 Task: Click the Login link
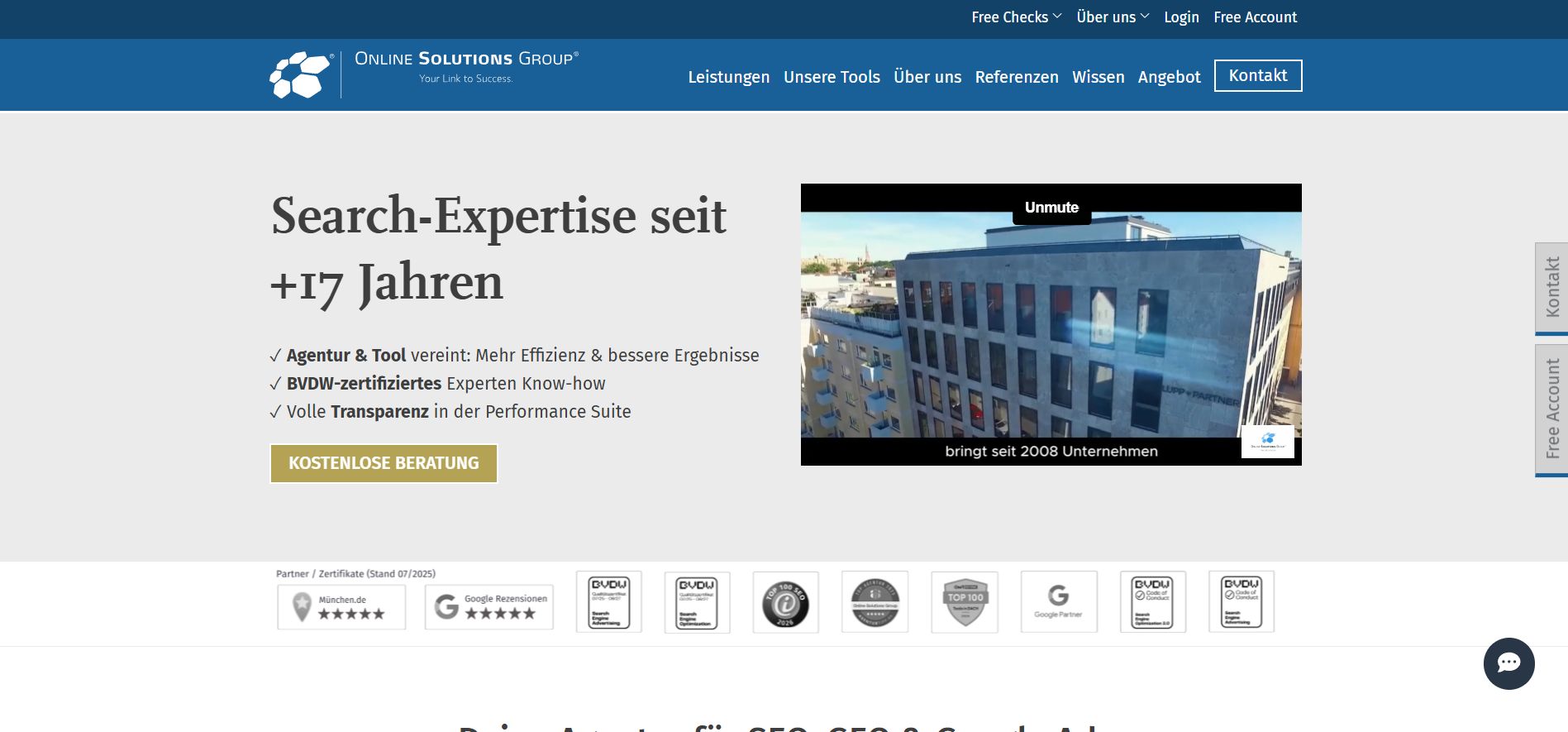click(x=1181, y=17)
